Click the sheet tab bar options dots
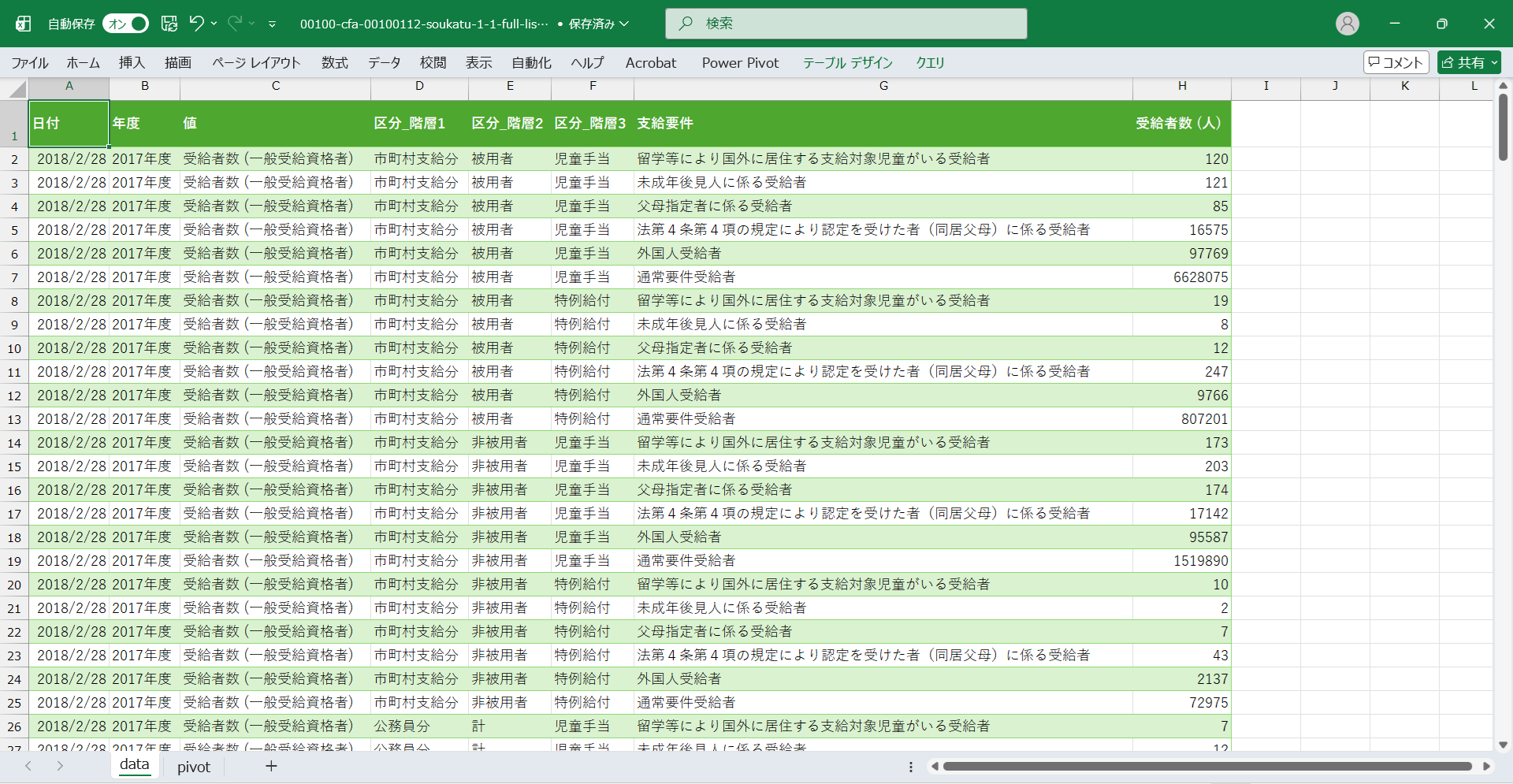This screenshot has height=784, width=1513. coord(910,767)
